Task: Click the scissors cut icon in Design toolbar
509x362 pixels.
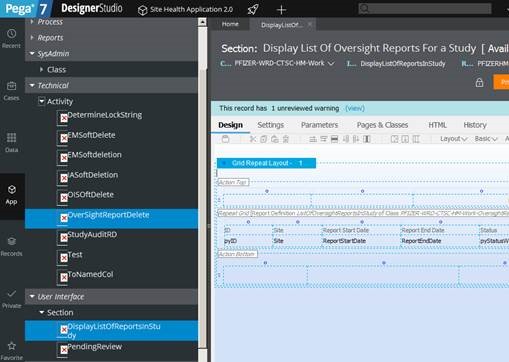Action: 253,139
